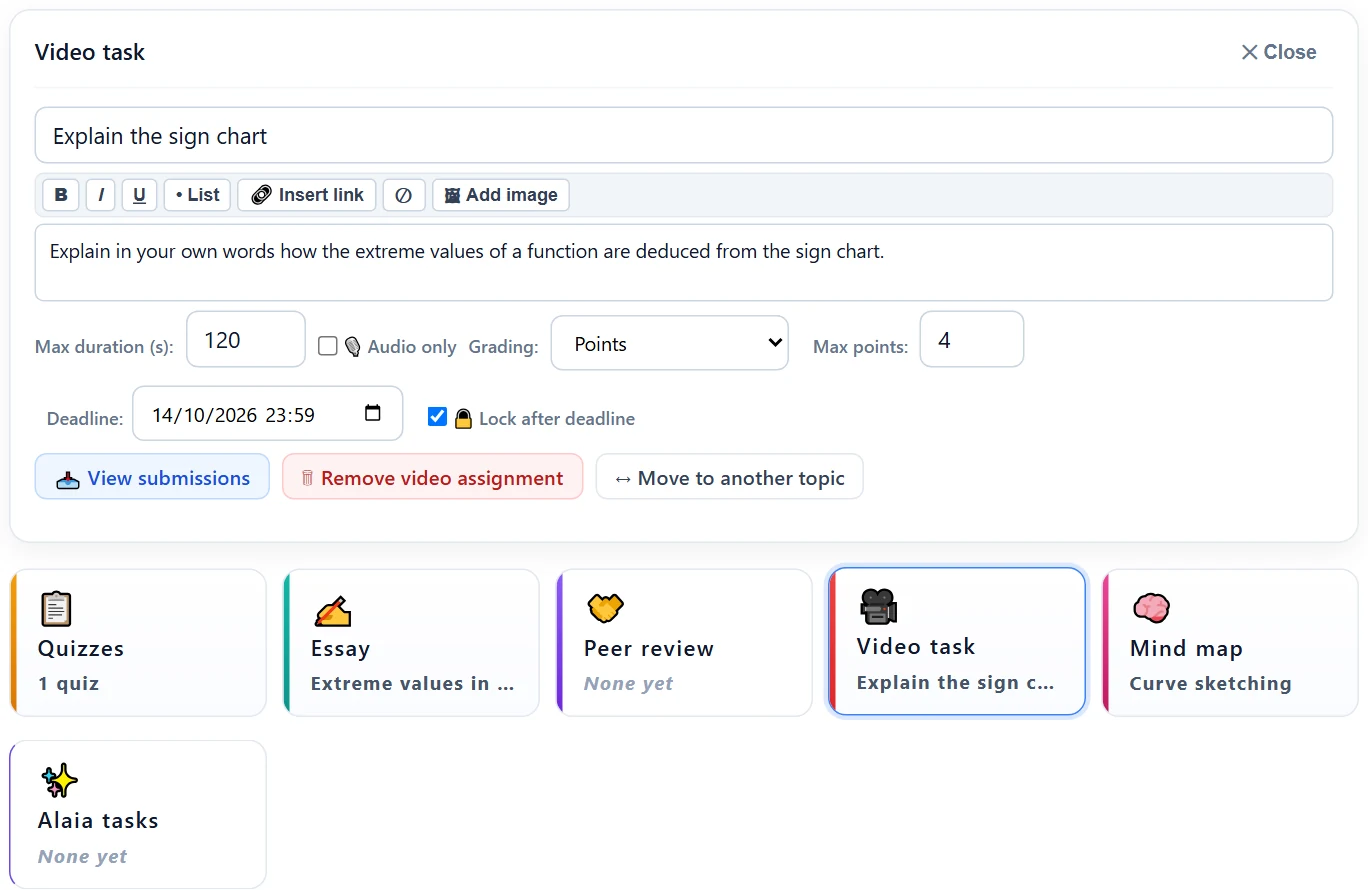Click the lock icon beside Lock after deadline

[x=463, y=419]
